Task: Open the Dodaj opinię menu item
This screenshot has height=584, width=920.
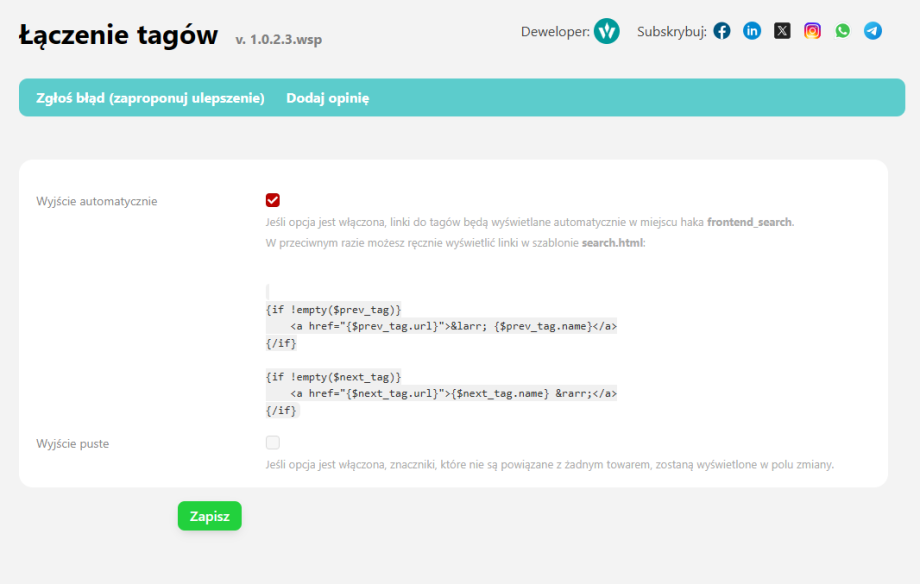Action: click(328, 98)
